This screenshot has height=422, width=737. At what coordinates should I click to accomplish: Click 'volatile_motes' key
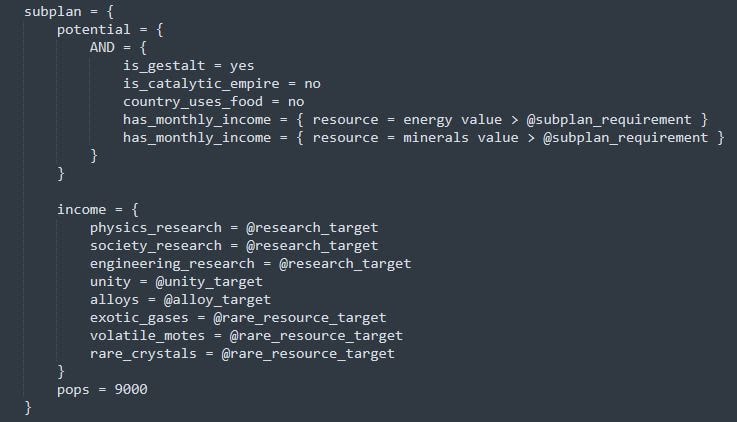point(148,336)
